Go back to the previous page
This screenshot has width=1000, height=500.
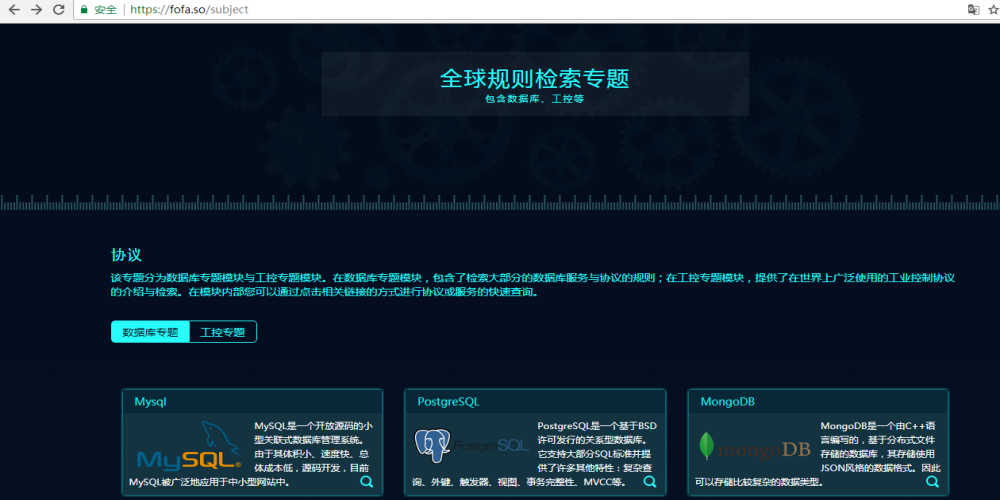(14, 10)
